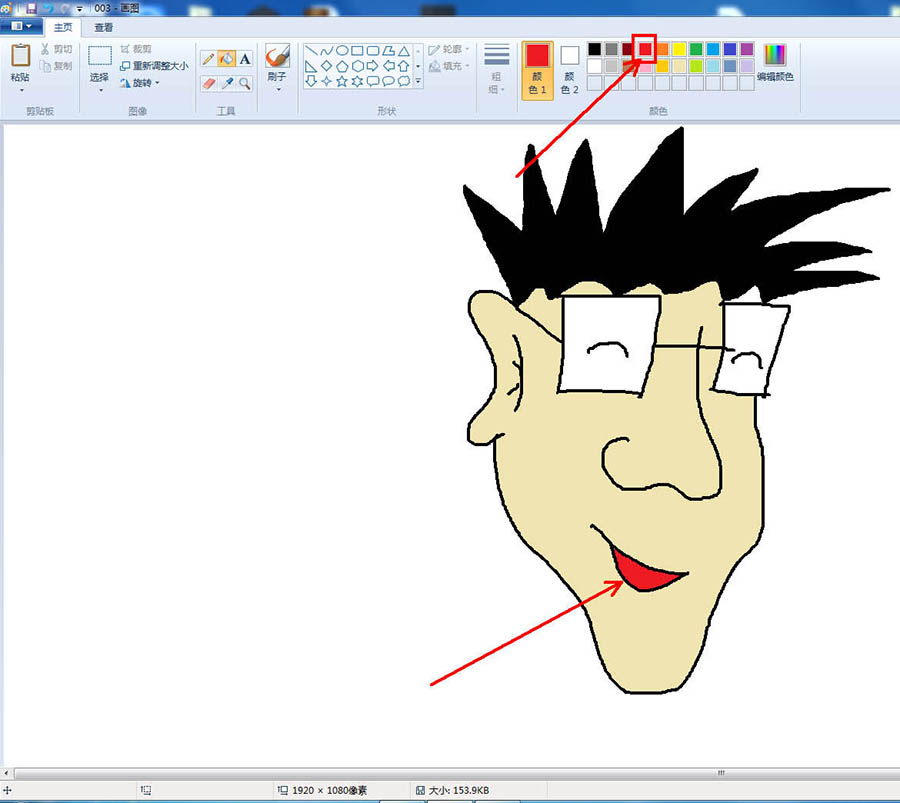Select the Text tool (A icon)
Viewport: 900px width, 803px height.
pos(245,59)
